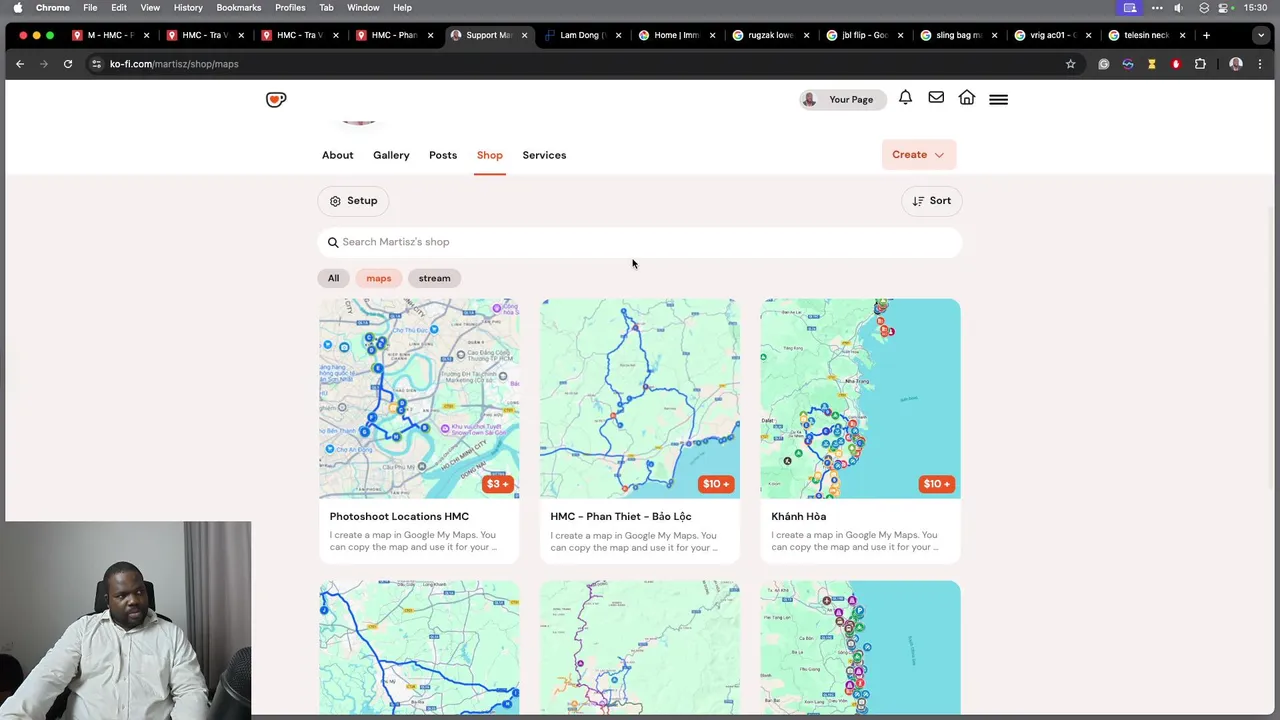Click the Photoshoot Locations HMC title
This screenshot has width=1280, height=720.
[x=399, y=516]
